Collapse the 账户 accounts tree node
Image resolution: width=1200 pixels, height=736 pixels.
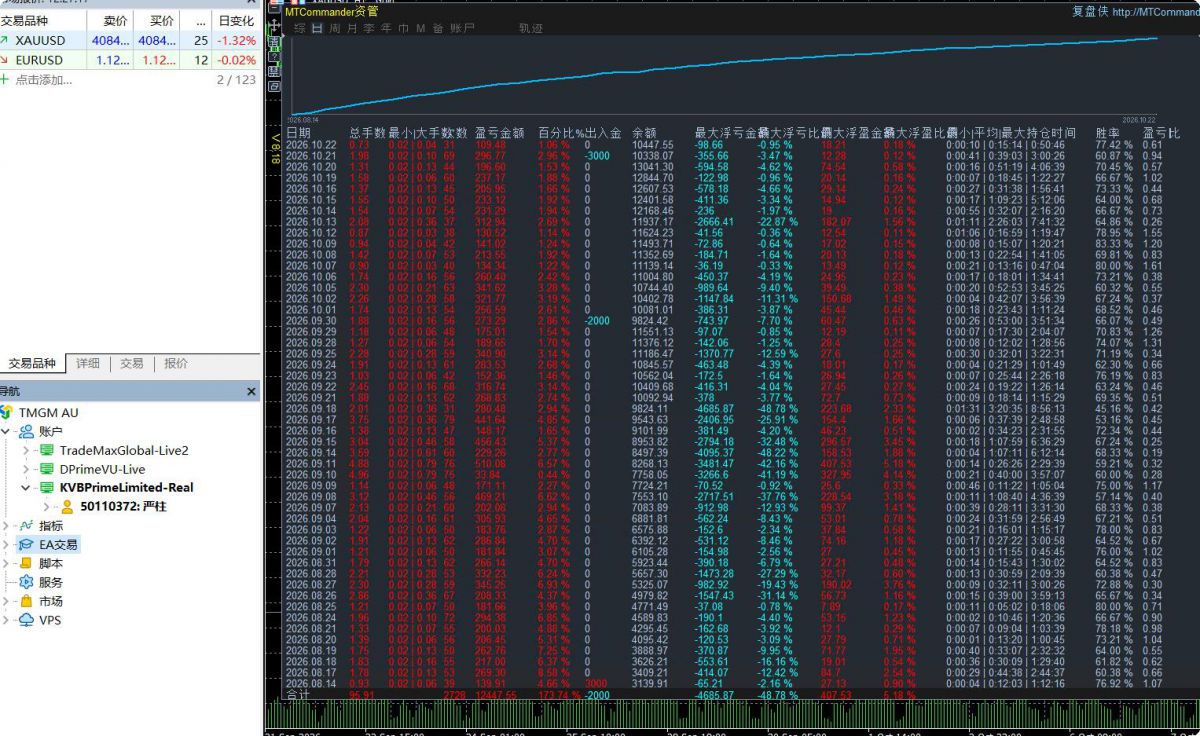click(x=7, y=431)
